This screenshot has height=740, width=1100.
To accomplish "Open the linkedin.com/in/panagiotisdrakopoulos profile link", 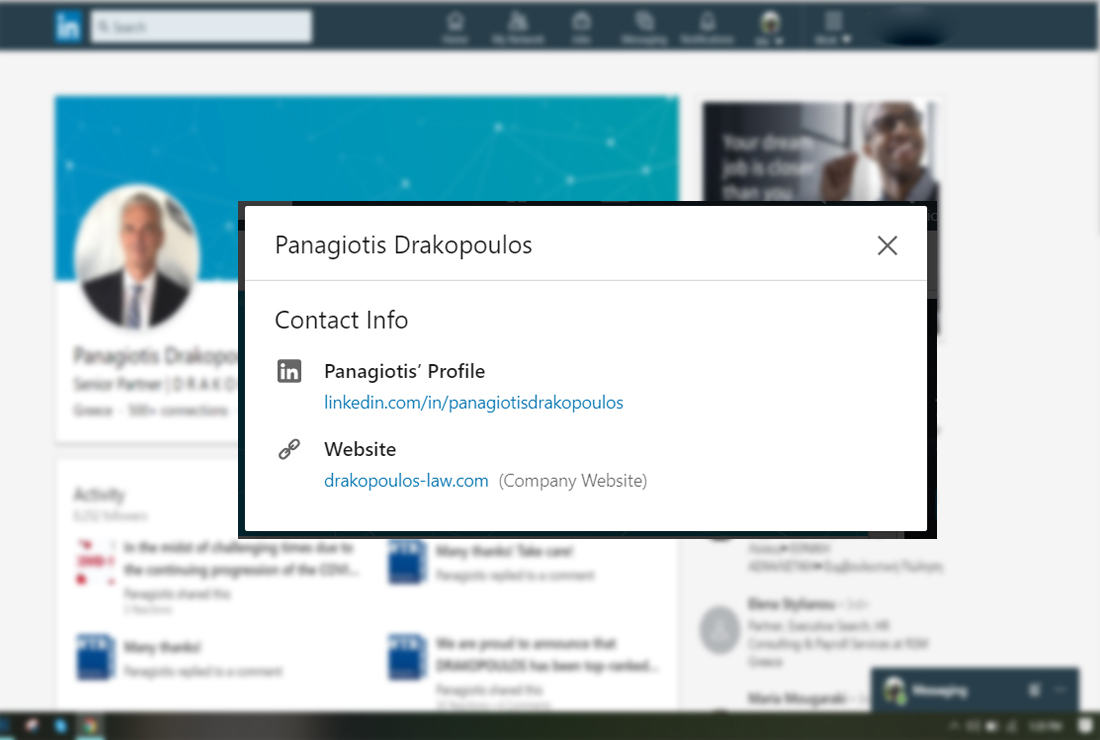I will click(x=474, y=403).
